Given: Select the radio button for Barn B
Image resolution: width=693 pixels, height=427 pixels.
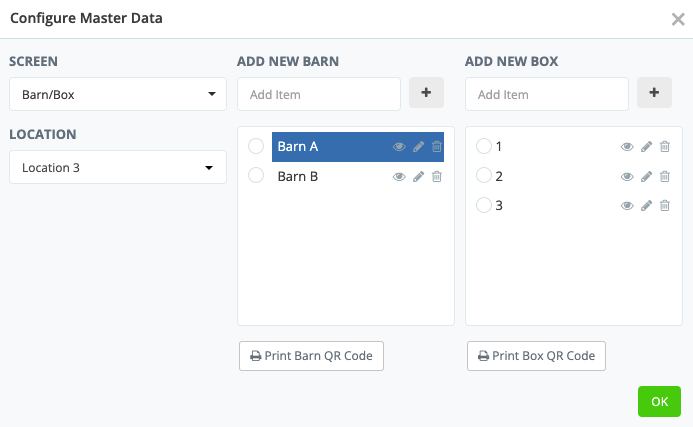Looking at the screenshot, I should 256,176.
